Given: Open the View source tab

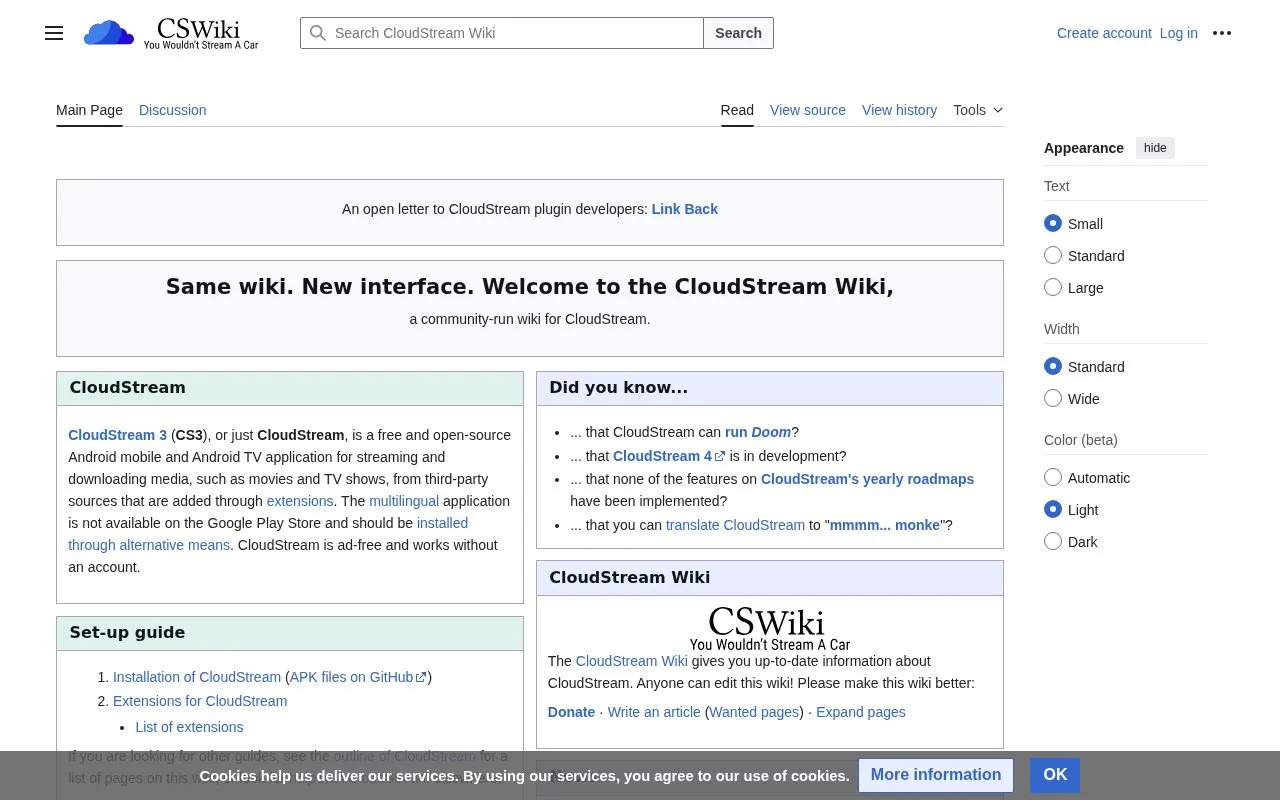Looking at the screenshot, I should tap(808, 110).
